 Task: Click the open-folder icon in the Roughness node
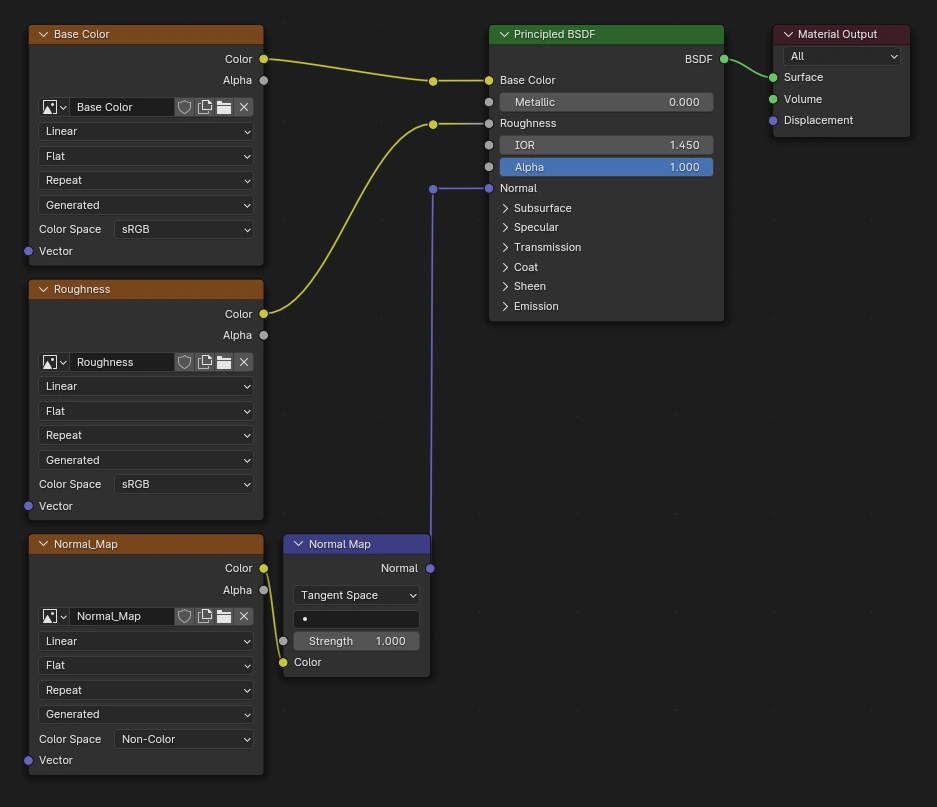tap(224, 362)
